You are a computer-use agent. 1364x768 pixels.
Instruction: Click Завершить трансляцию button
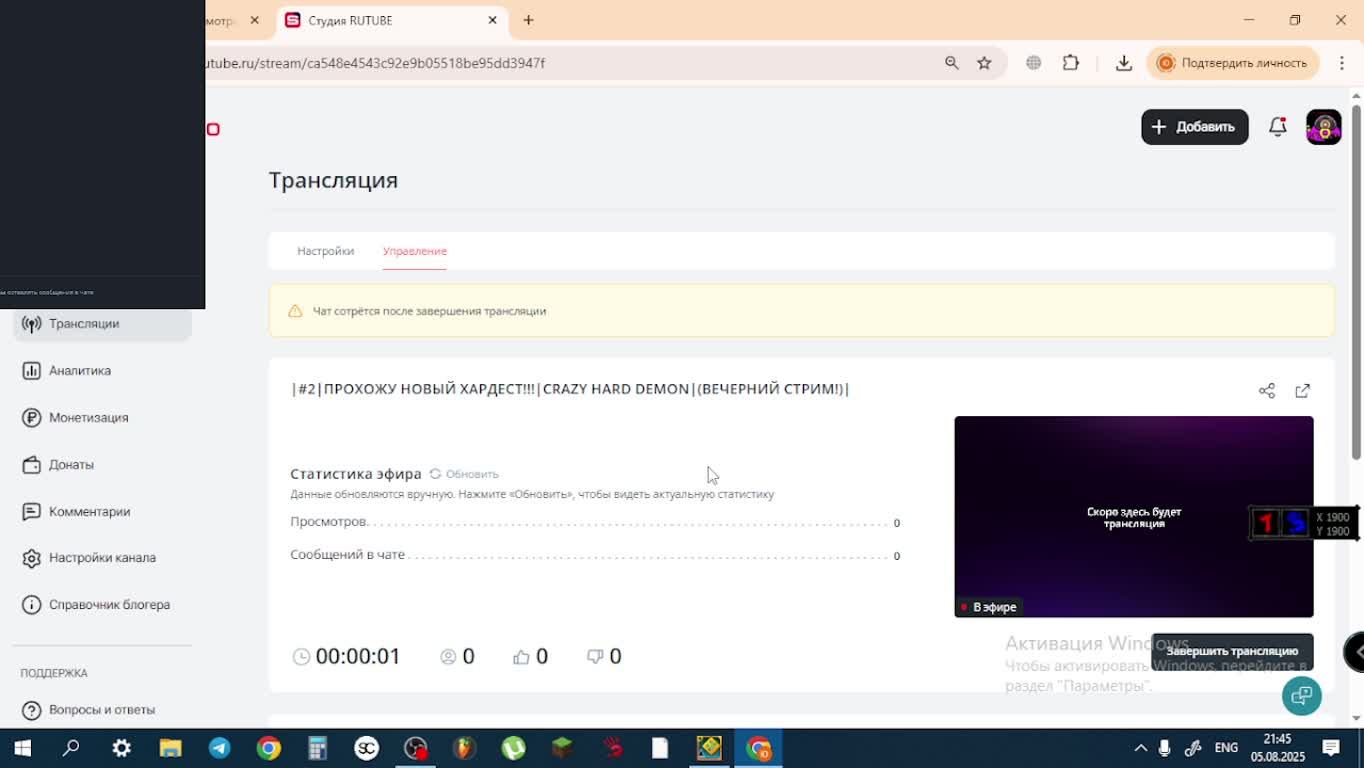tap(1232, 651)
